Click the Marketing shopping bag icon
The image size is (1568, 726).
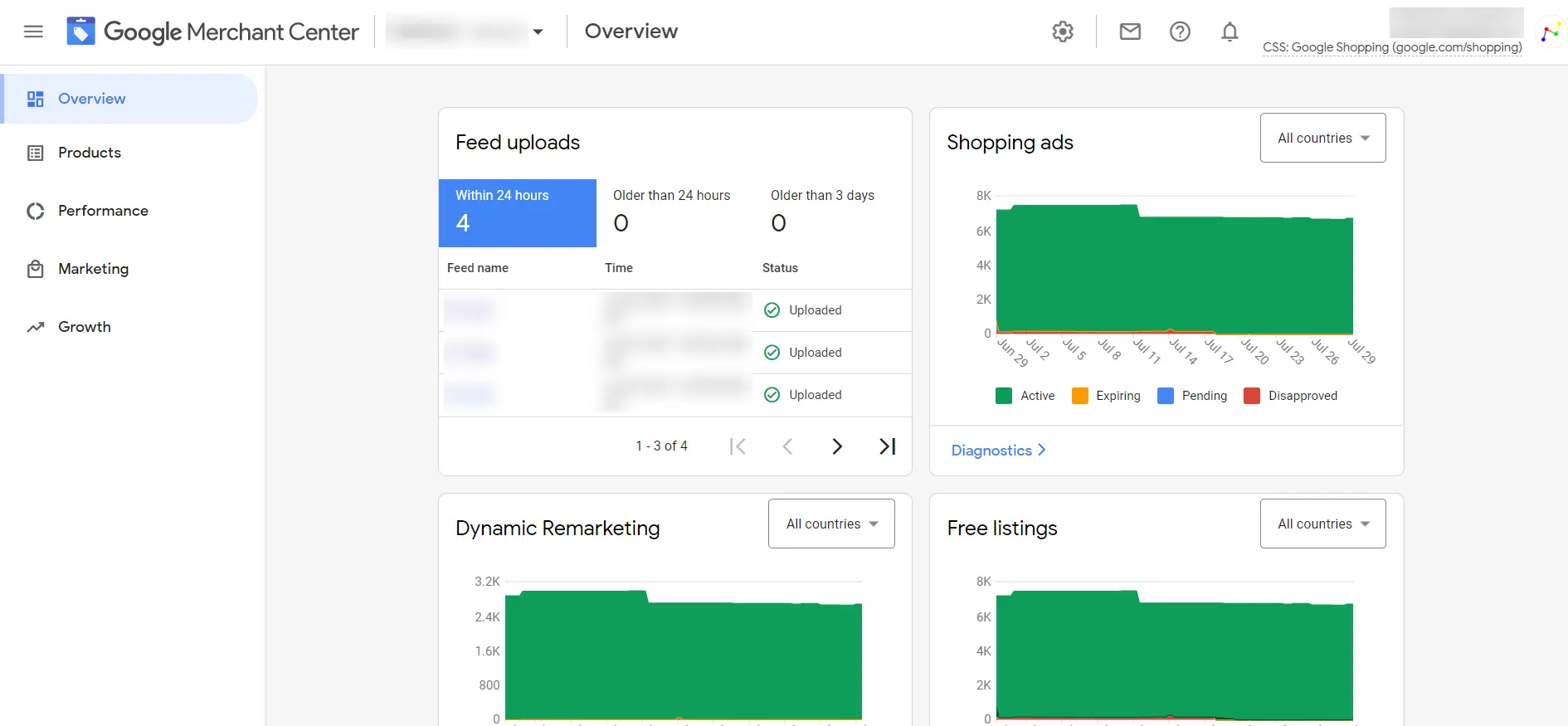pos(35,269)
